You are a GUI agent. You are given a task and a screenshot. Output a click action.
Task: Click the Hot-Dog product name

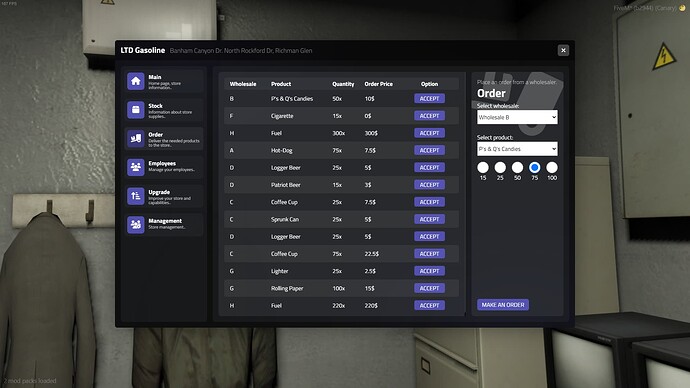(281, 150)
